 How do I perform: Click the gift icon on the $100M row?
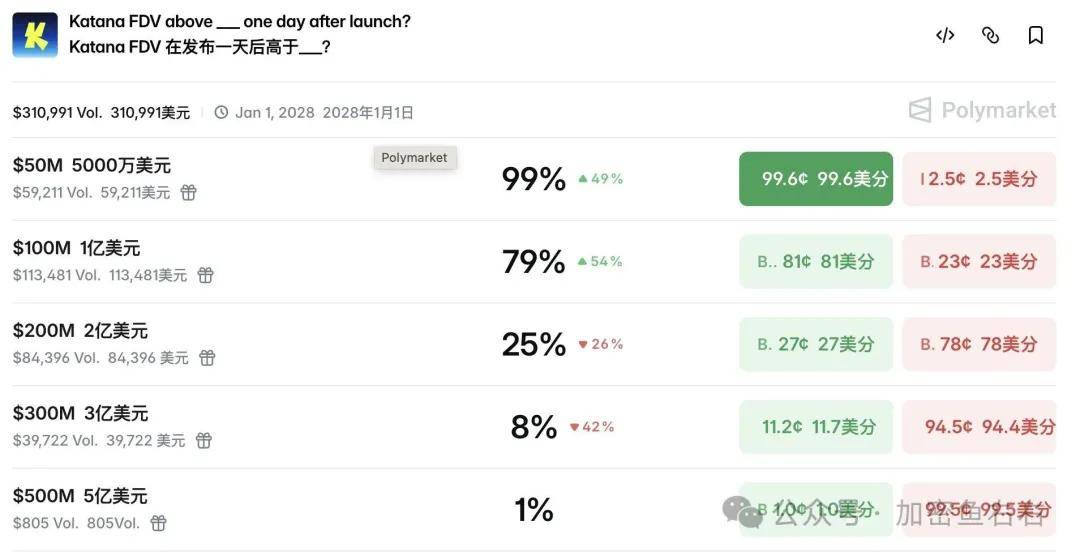pyautogui.click(x=205, y=275)
